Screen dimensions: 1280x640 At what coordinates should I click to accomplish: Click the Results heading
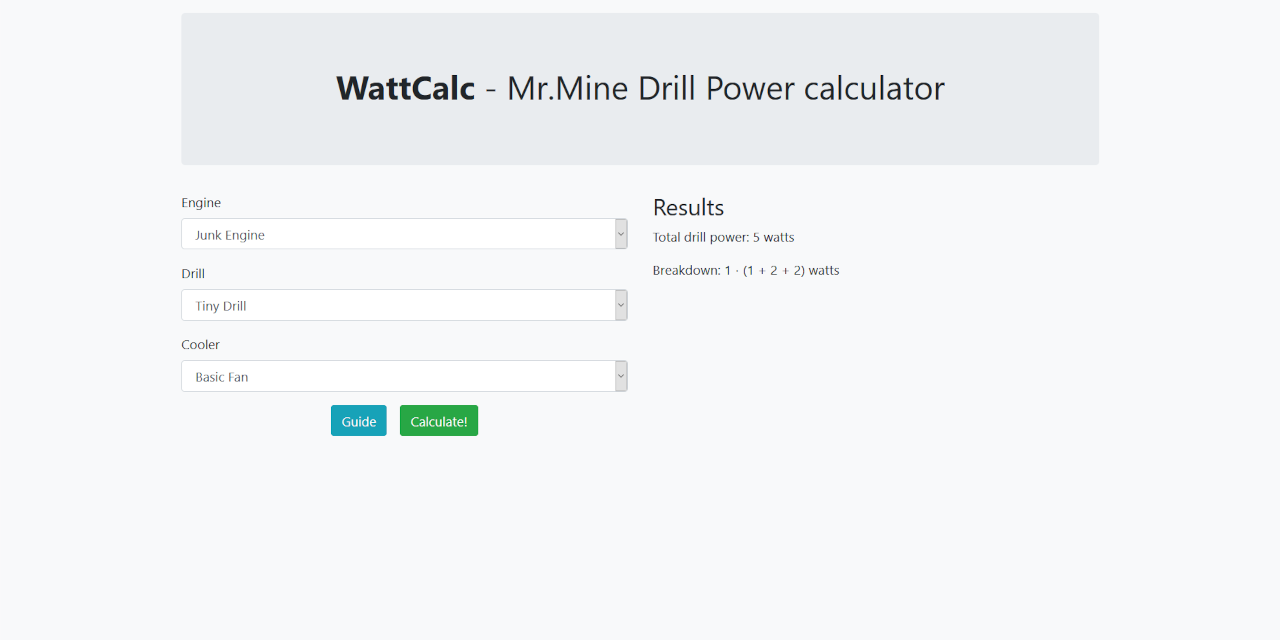[x=688, y=207]
